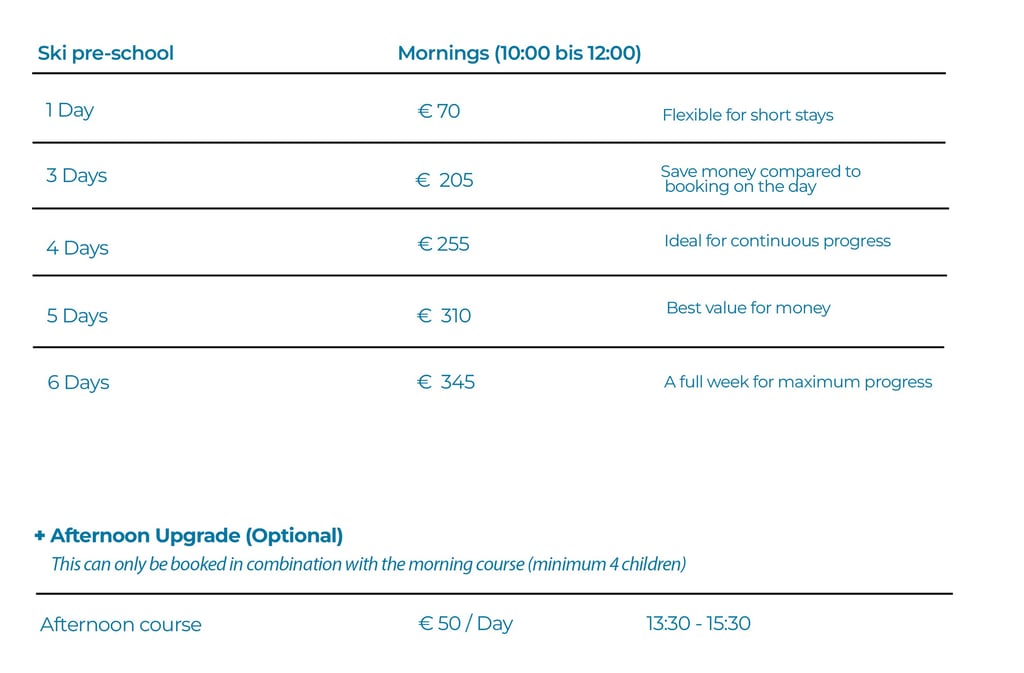The width and height of the screenshot is (1024, 673).
Task: Choose the "4 Days" course option
Action: [x=77, y=248]
